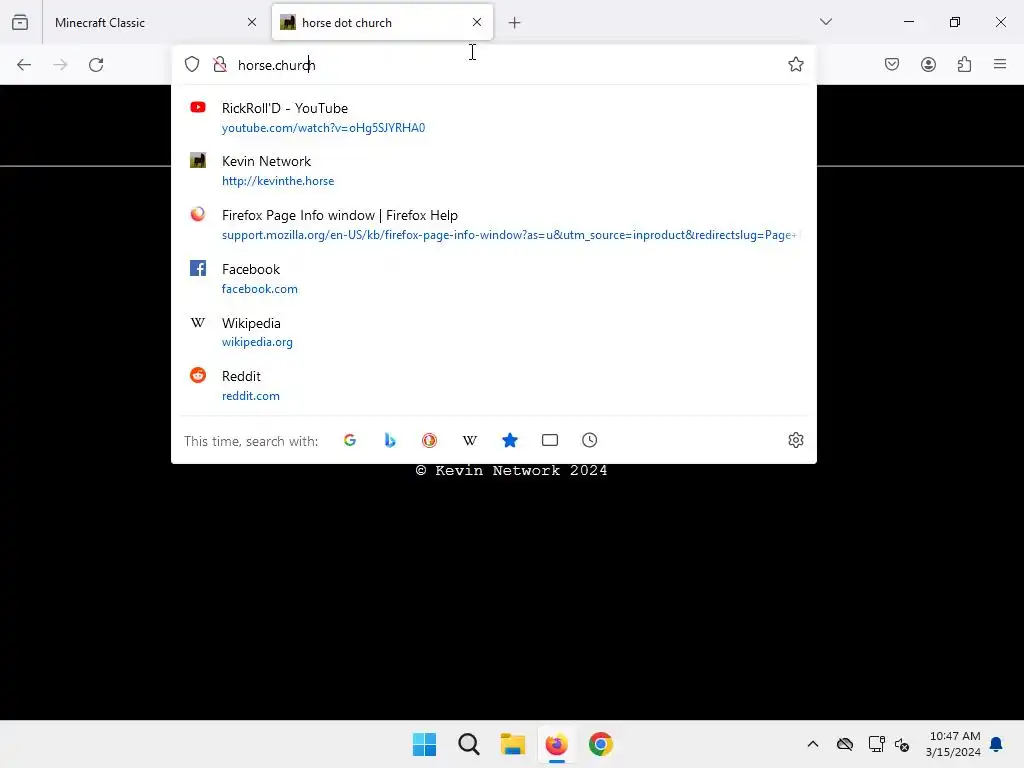Screen dimensions: 1024x768
Task: Open Windows taskbar search
Action: 469,744
